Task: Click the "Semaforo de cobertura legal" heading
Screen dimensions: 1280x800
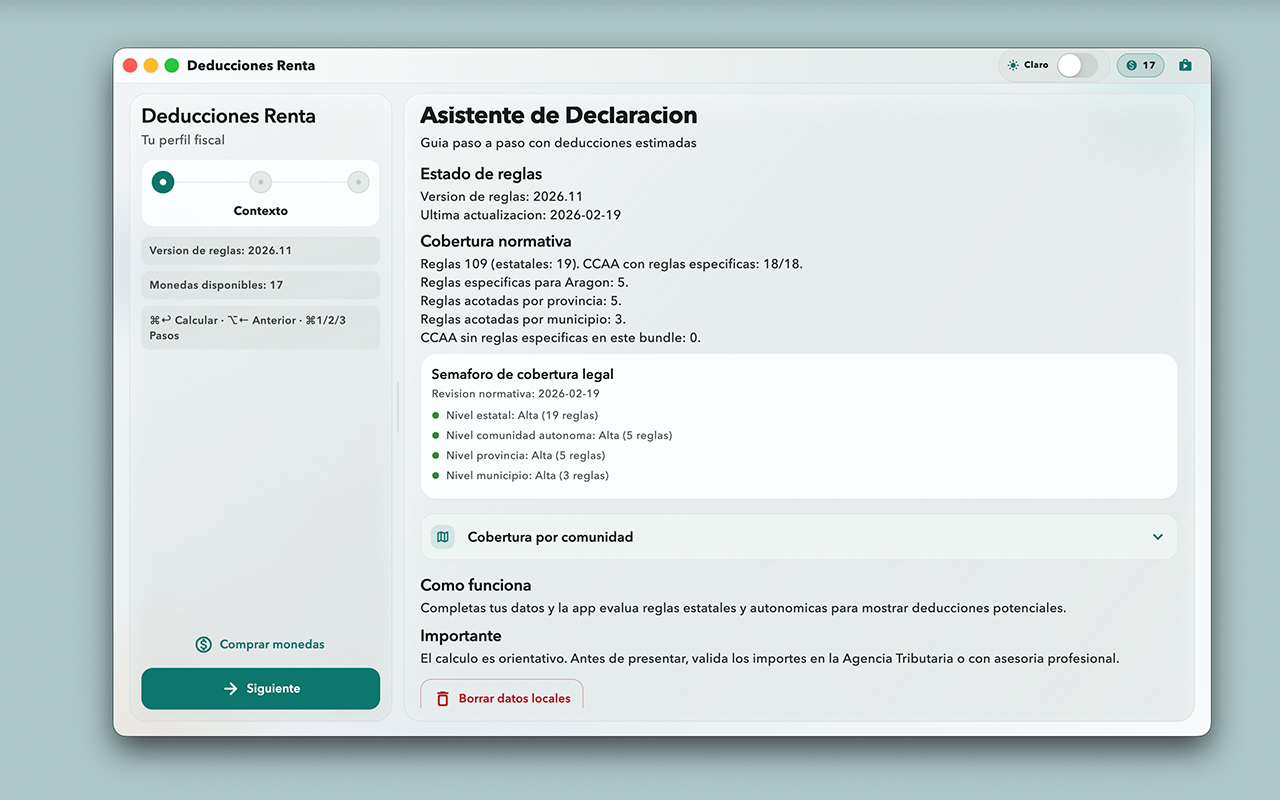Action: pos(523,374)
